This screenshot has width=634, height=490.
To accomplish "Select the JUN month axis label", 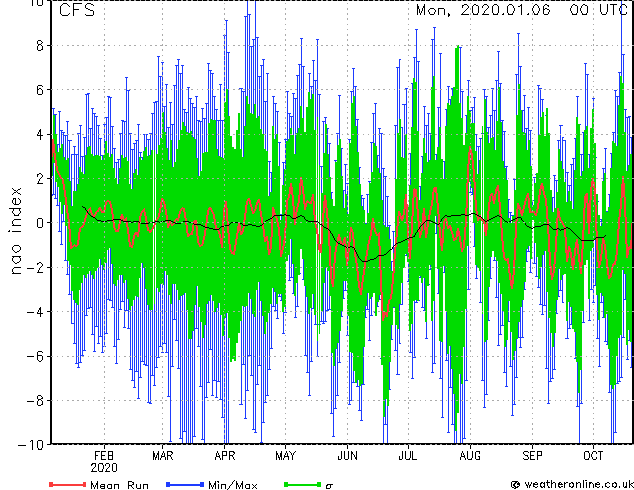I will 347,456.
